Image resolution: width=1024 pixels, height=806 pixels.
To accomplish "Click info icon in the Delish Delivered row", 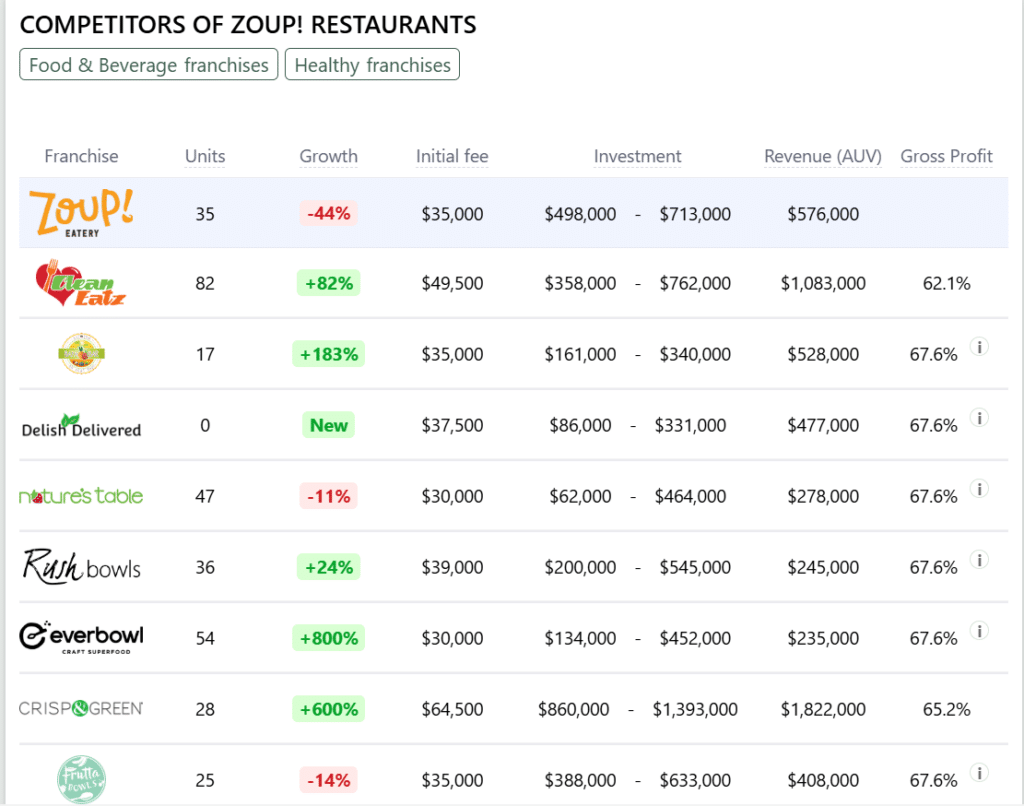I will [x=979, y=417].
